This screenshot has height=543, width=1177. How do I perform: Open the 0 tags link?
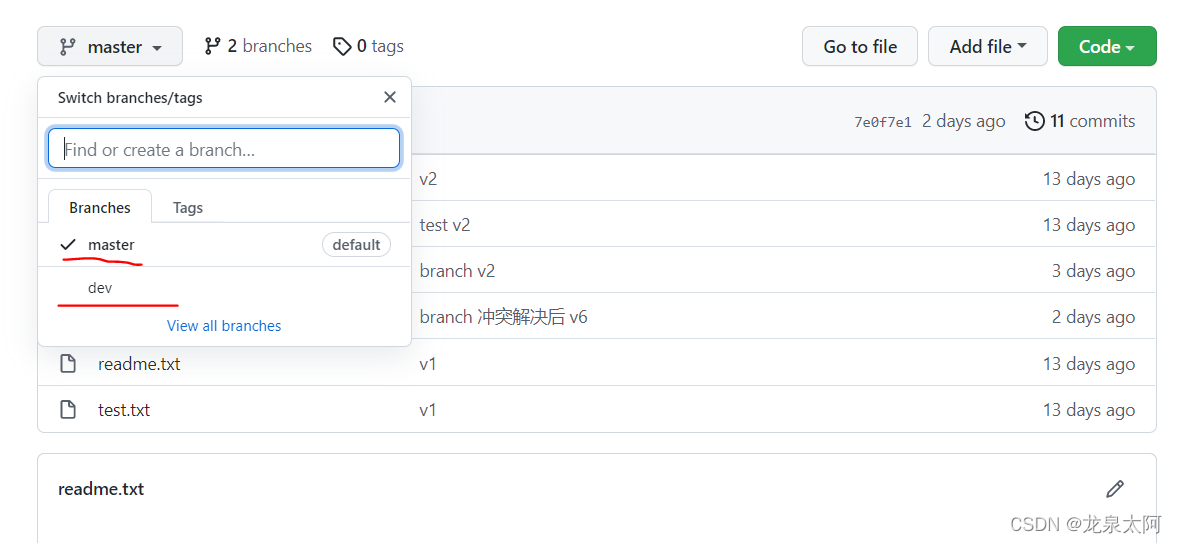coord(368,47)
